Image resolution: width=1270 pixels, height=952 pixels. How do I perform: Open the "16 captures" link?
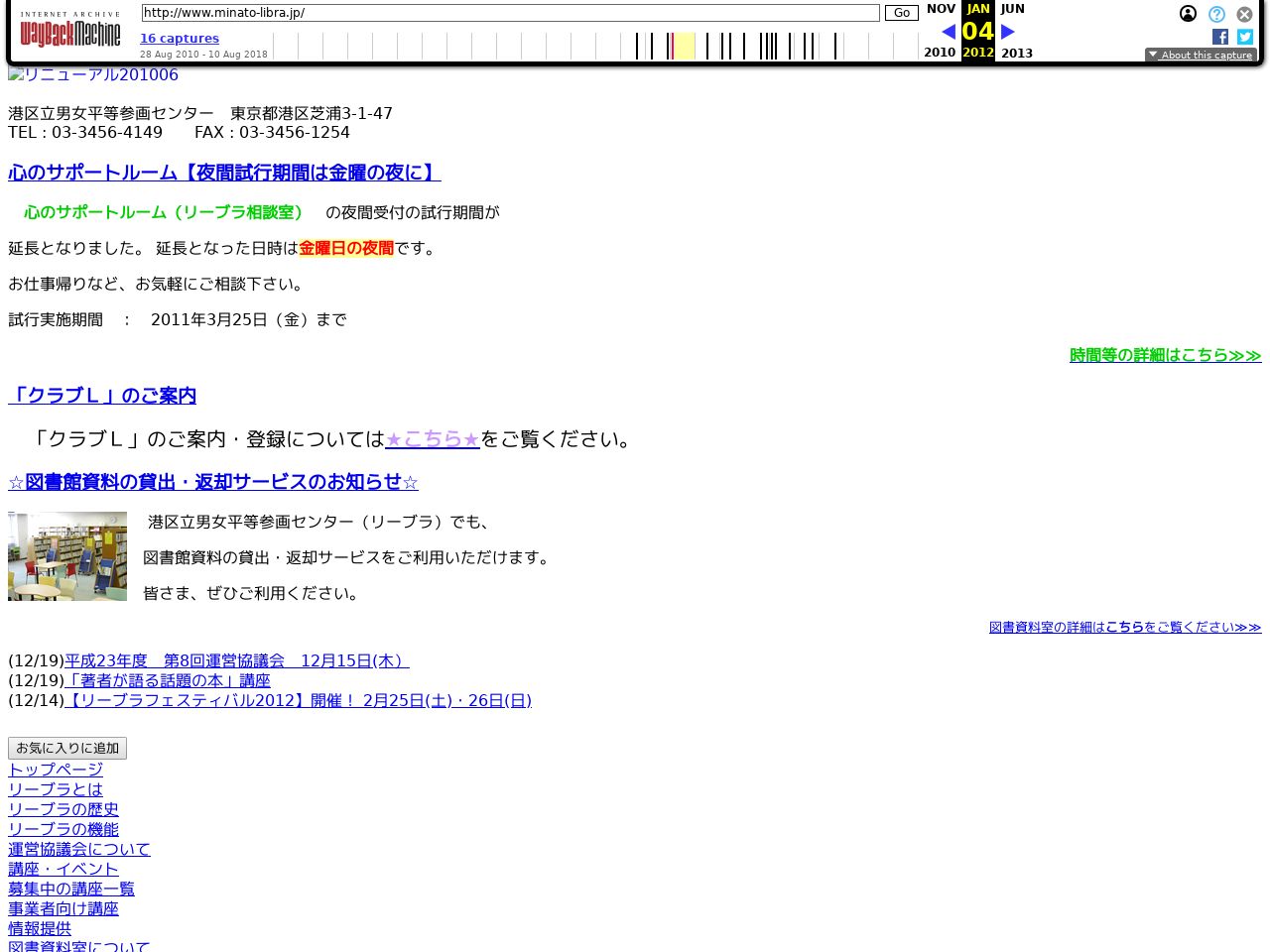pos(180,38)
